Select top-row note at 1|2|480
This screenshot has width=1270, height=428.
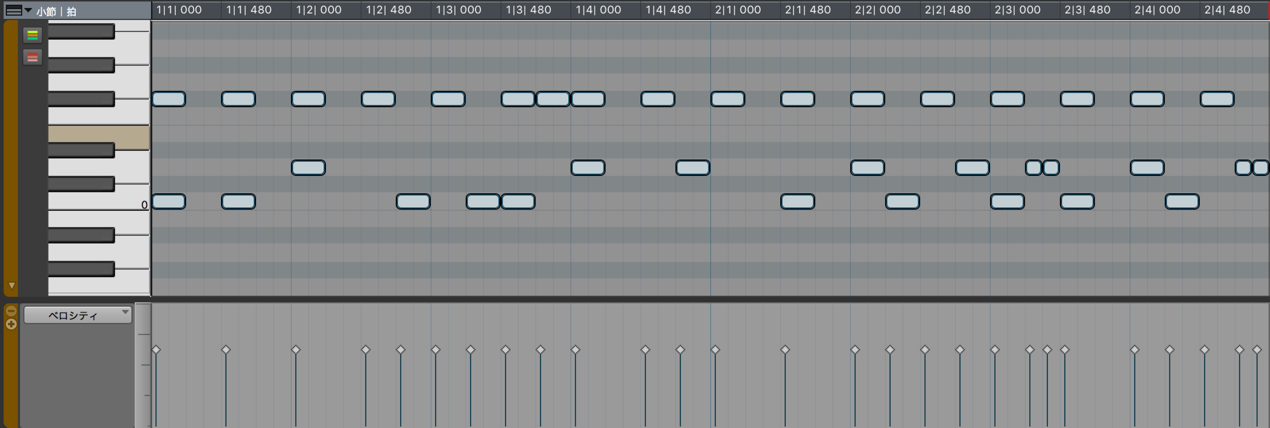pyautogui.click(x=378, y=99)
